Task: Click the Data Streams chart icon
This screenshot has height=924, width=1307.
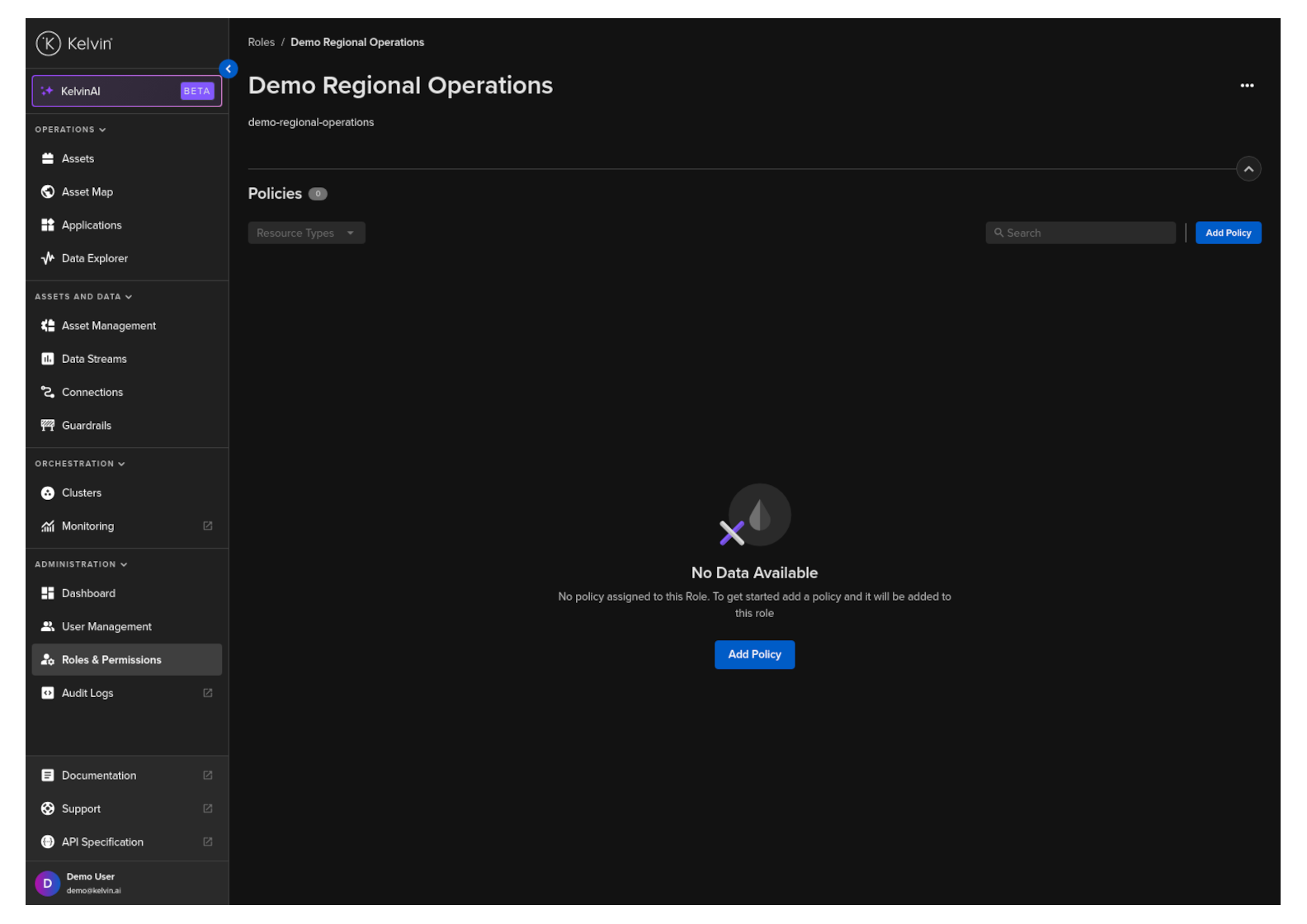Action: pos(48,359)
